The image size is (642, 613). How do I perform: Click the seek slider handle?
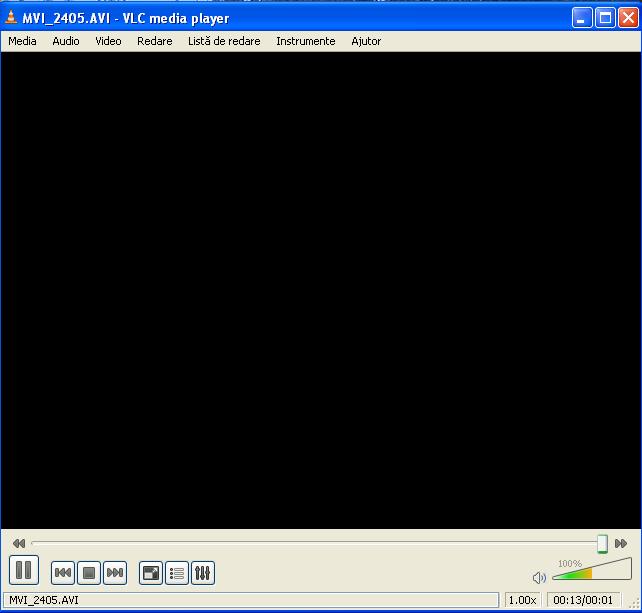pyautogui.click(x=602, y=544)
